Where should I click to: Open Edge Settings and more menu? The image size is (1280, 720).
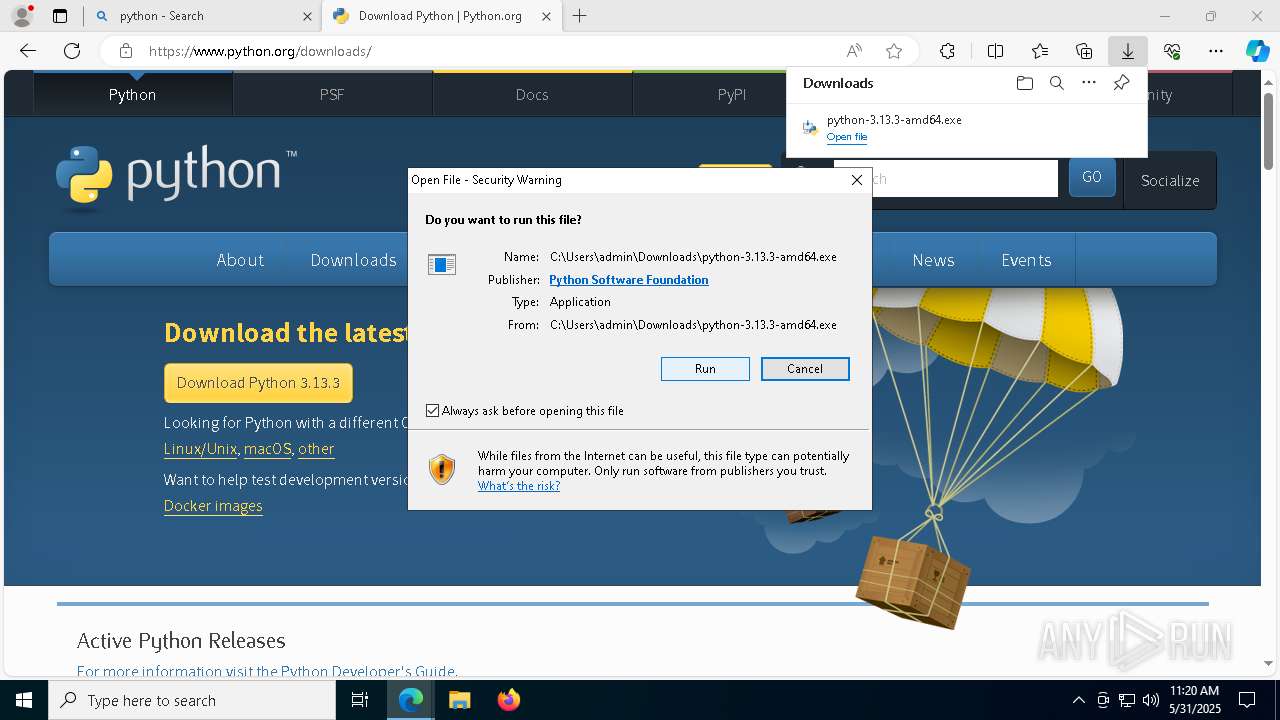[x=1216, y=51]
